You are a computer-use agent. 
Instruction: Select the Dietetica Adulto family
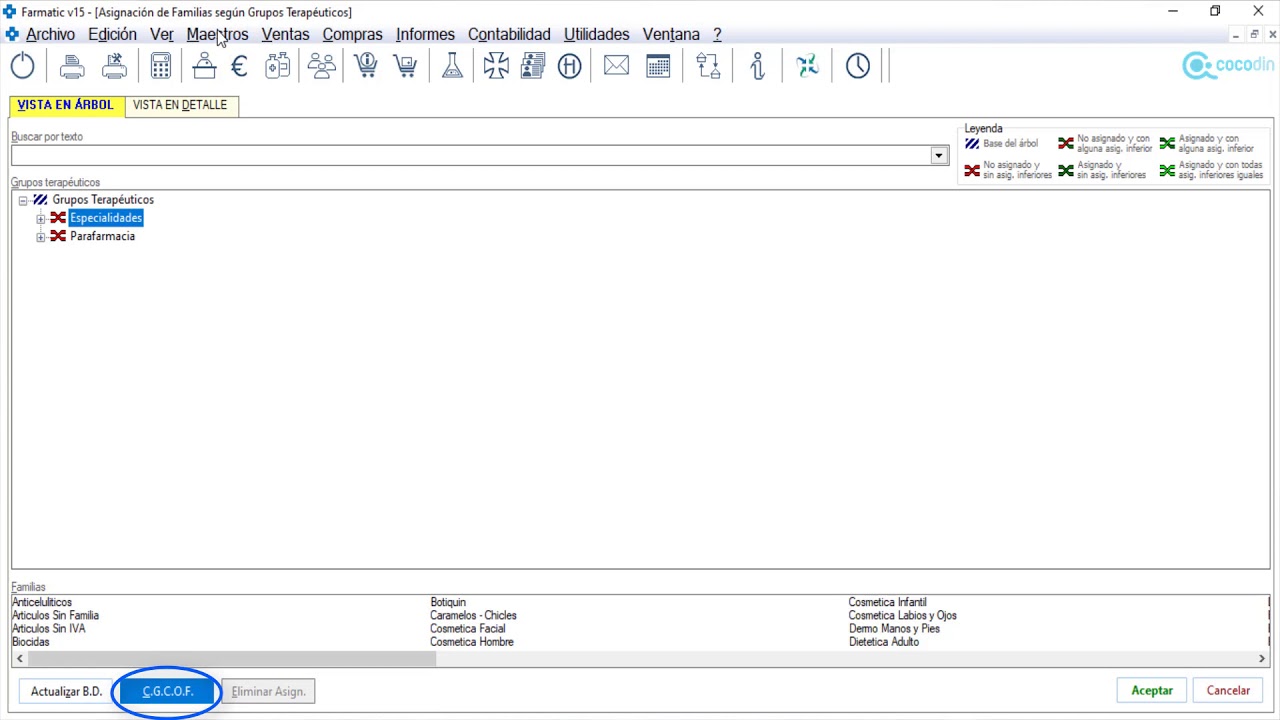[883, 642]
